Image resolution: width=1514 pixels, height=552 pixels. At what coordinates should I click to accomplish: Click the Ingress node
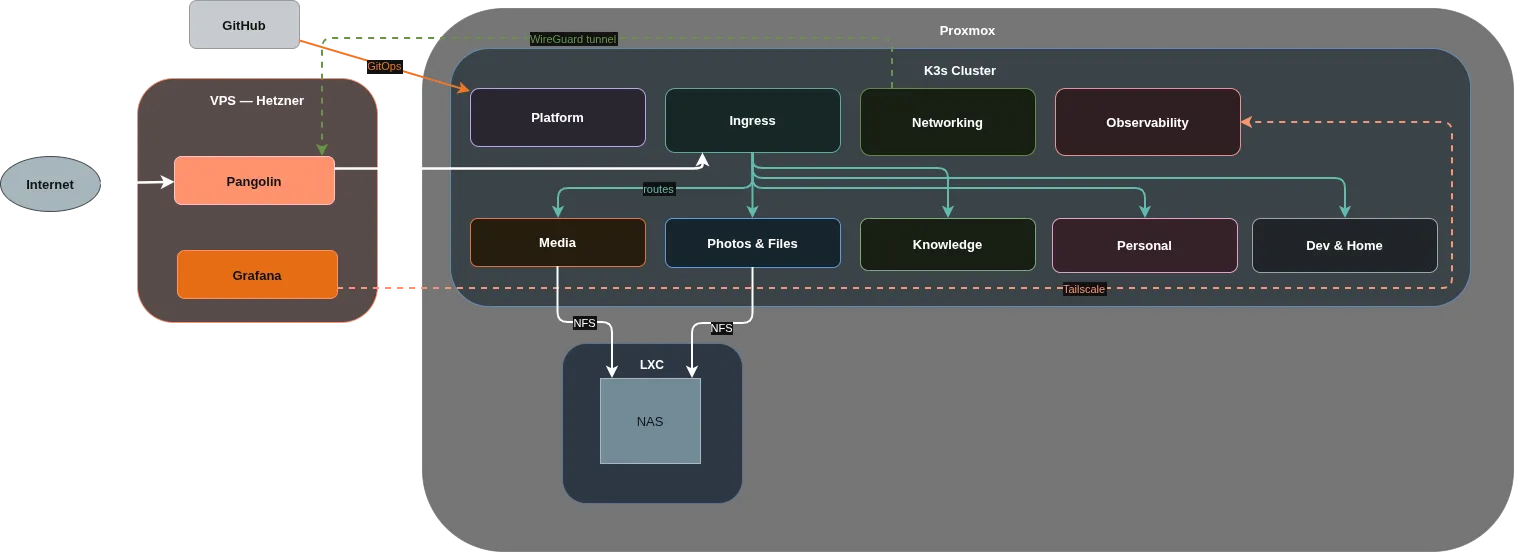752,121
